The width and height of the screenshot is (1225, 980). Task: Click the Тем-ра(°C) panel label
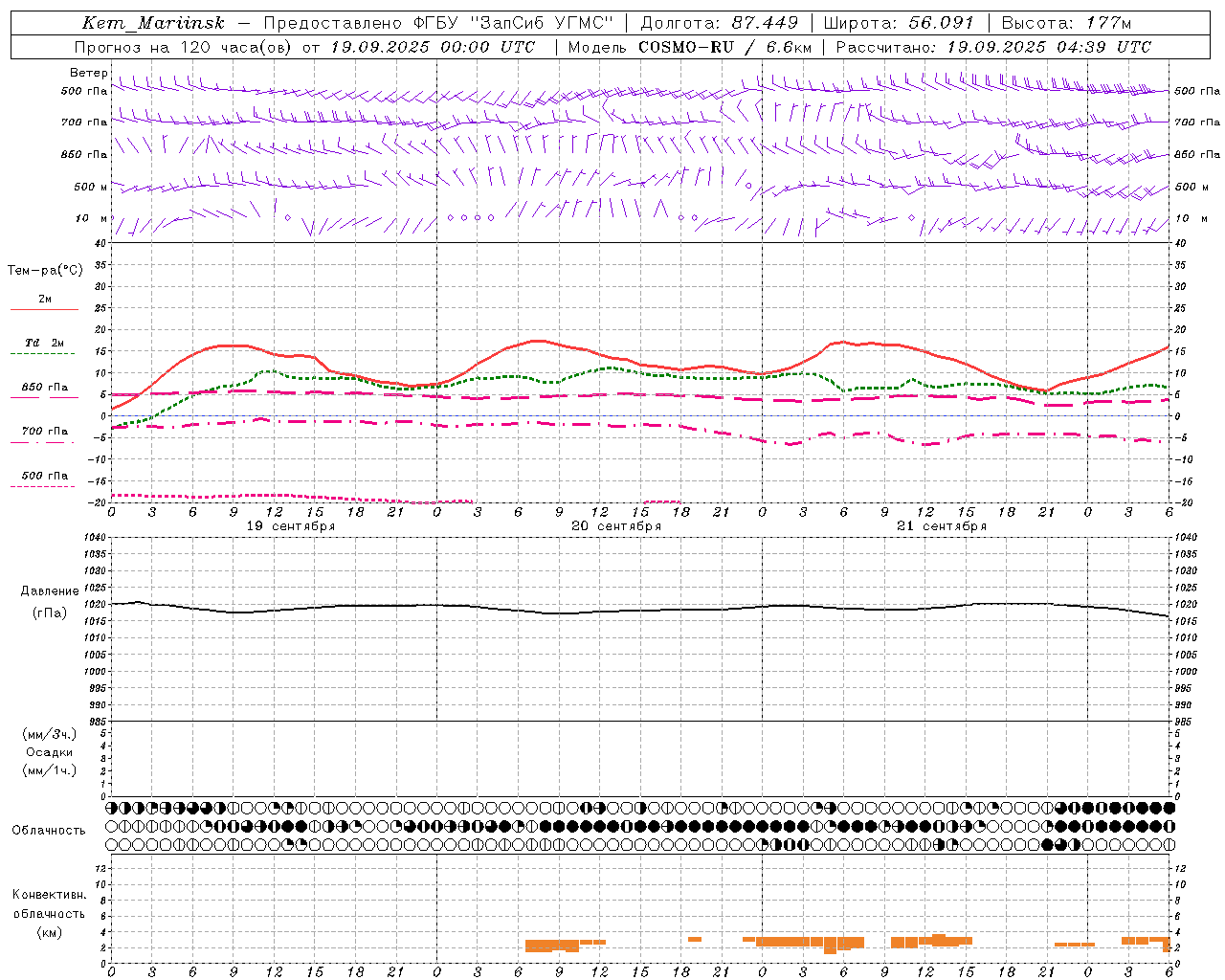[45, 271]
